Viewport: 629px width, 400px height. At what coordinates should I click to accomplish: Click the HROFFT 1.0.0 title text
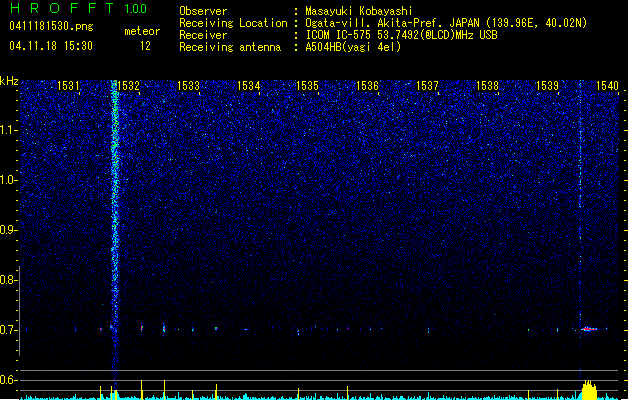tap(79, 8)
